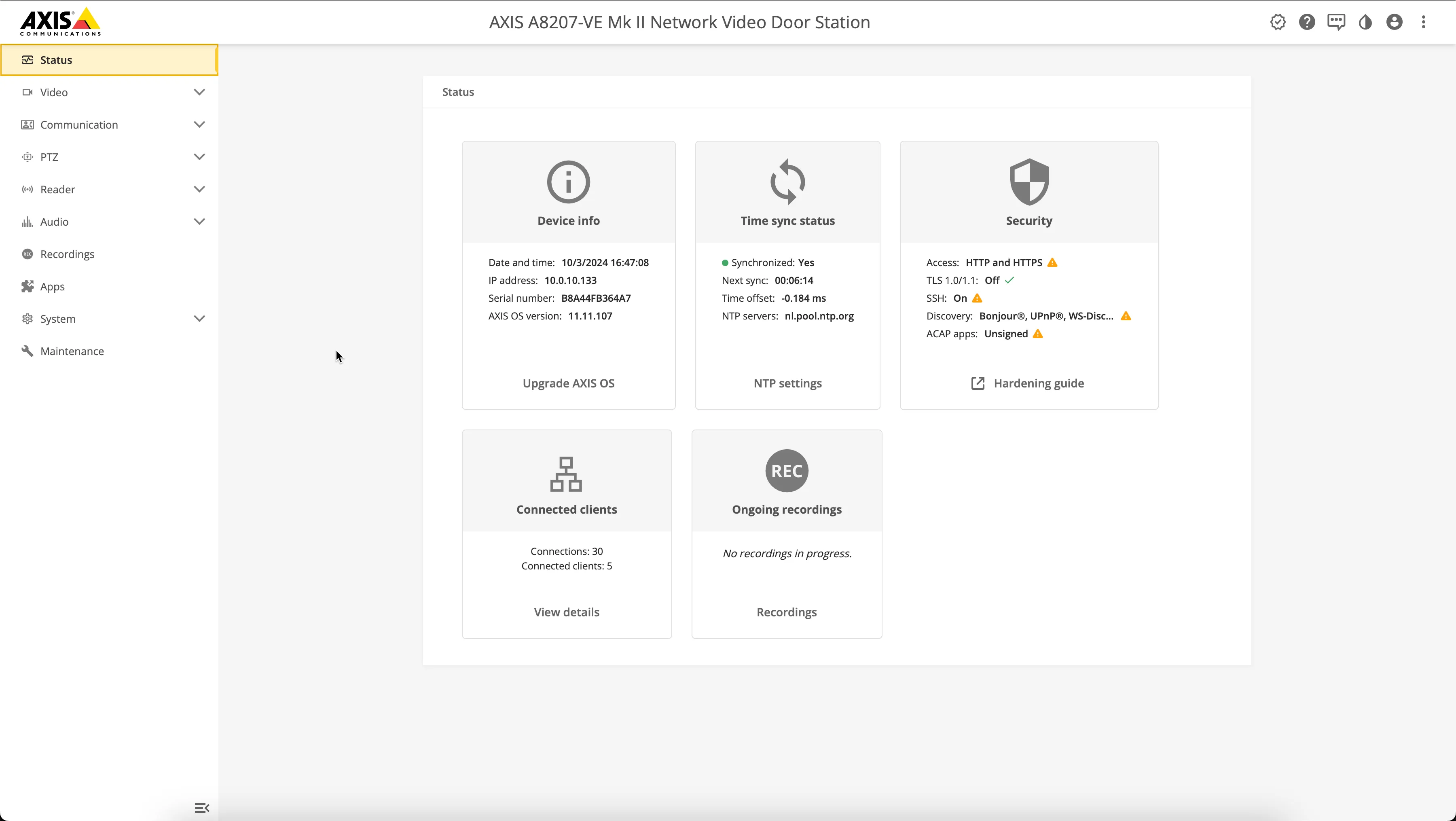Click the warning triangle next to SSH On
The width and height of the screenshot is (1456, 821).
pos(977,298)
